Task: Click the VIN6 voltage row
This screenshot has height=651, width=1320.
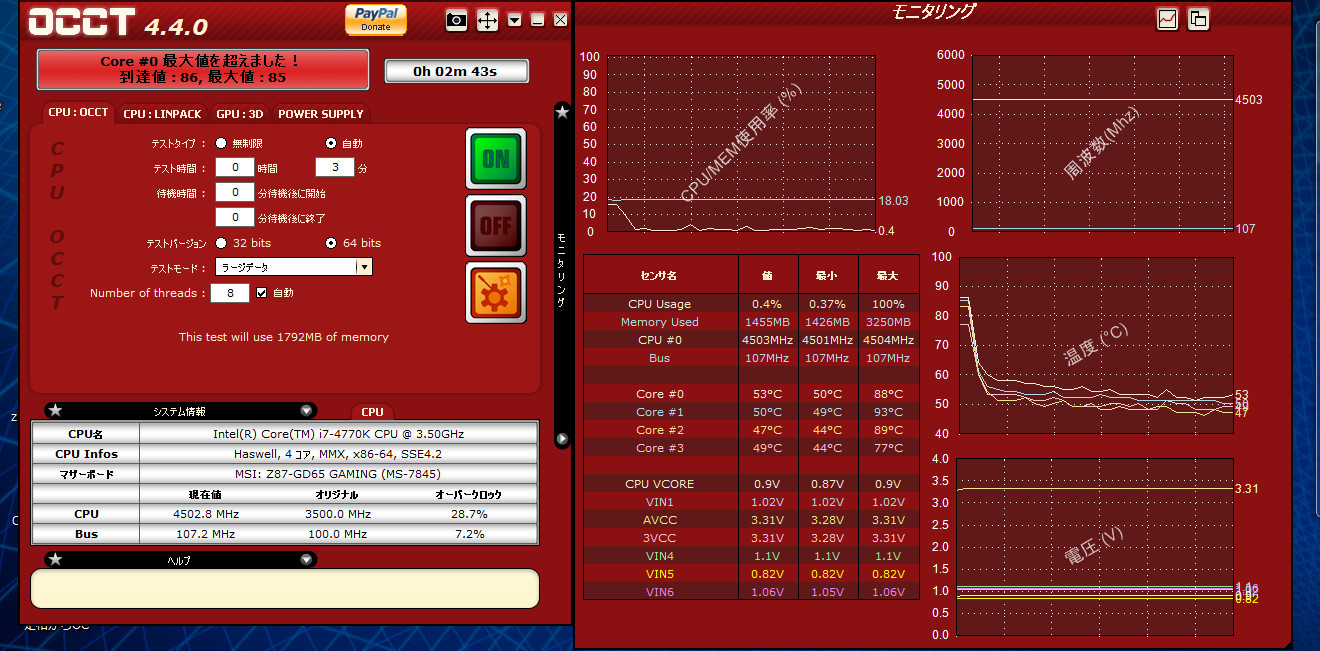Action: (751, 592)
